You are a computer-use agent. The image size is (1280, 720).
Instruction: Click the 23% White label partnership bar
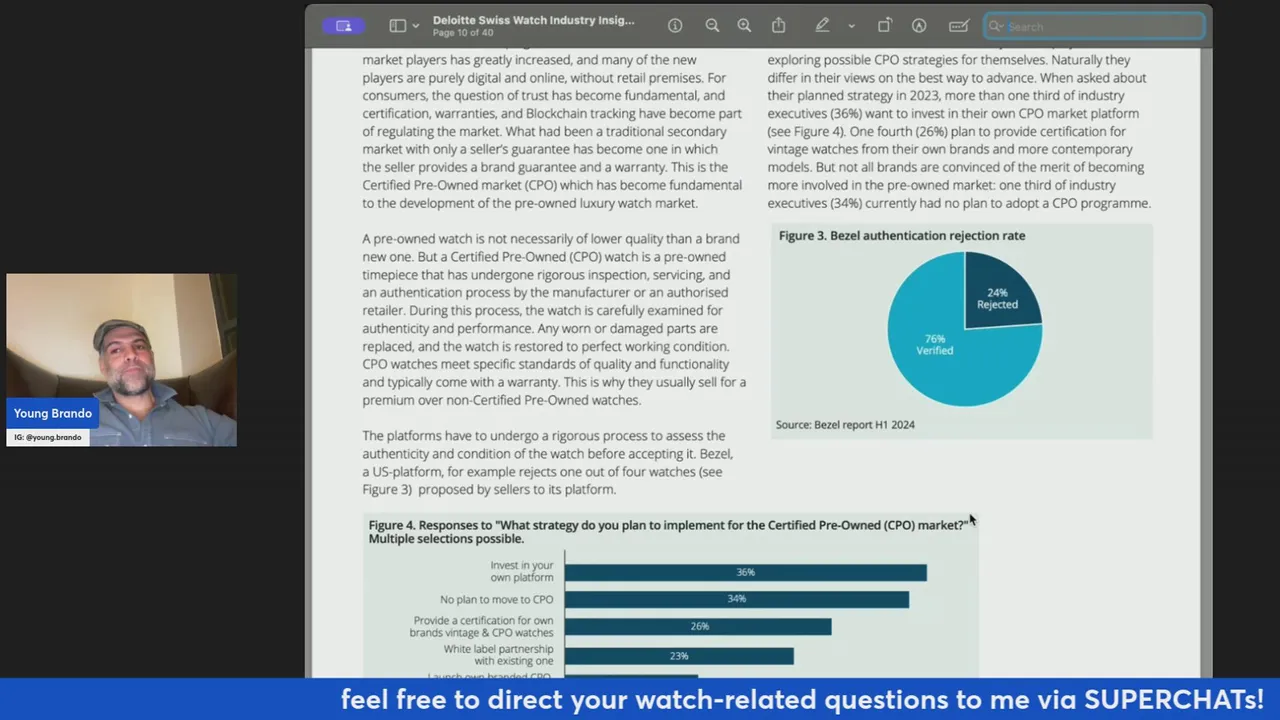click(x=679, y=656)
